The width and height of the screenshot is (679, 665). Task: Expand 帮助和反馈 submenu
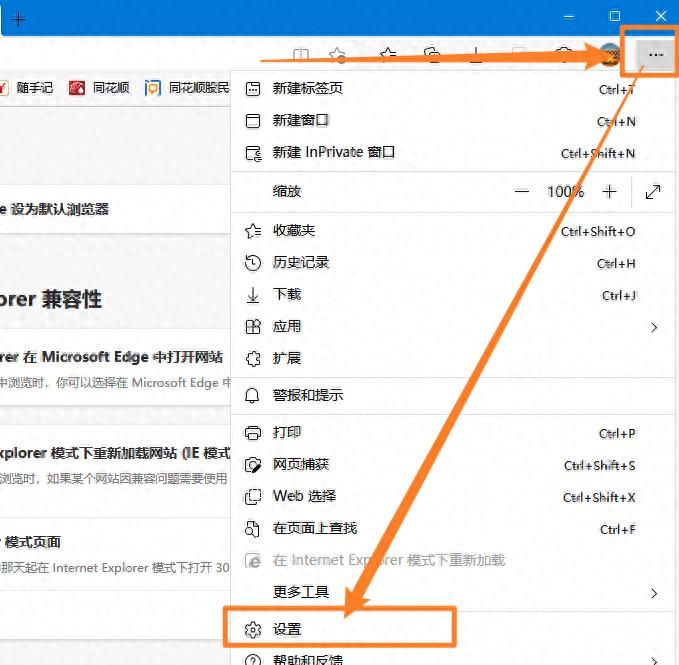coord(451,659)
